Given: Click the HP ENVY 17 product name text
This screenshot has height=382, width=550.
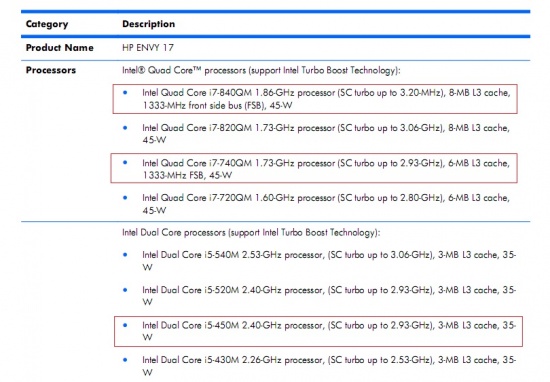Looking at the screenshot, I should click(148, 48).
